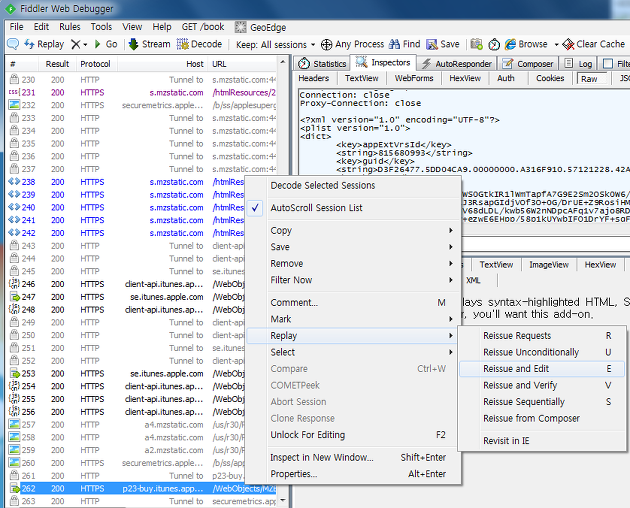
Task: Click the Find binoculars button
Action: pos(404,44)
